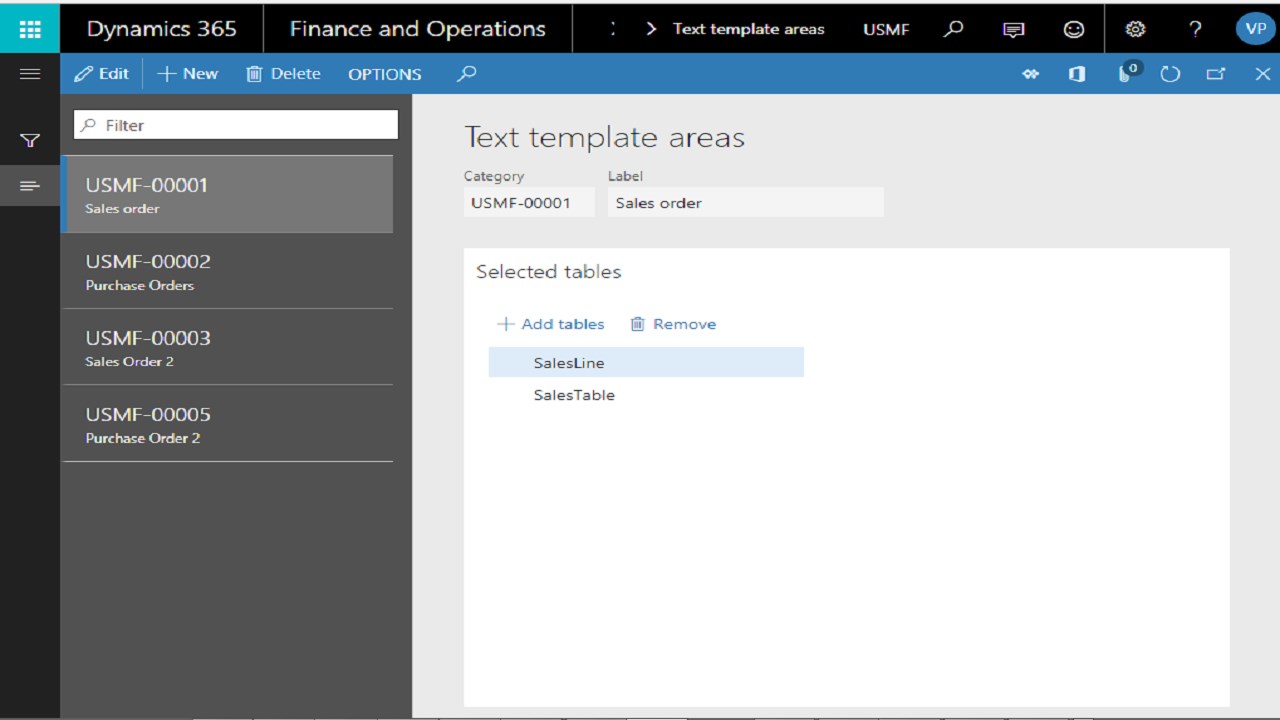
Task: Expand the breadcrumb chevron arrow
Action: [651, 29]
